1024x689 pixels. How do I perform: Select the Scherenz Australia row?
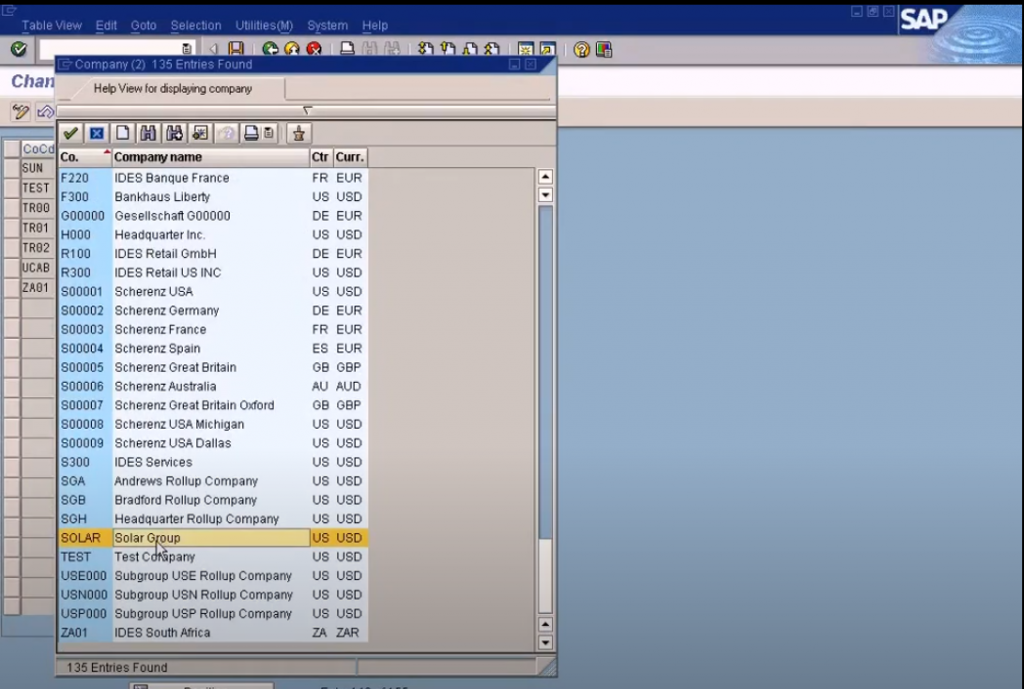coord(214,387)
